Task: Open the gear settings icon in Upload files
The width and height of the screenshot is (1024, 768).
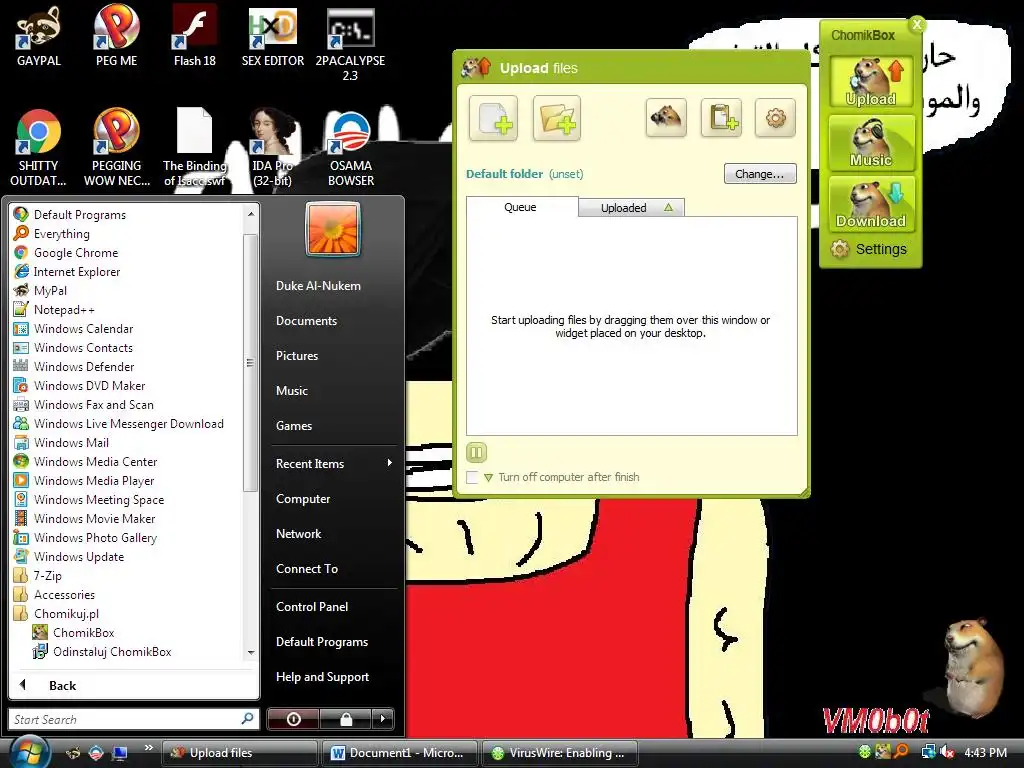Action: pos(775,118)
